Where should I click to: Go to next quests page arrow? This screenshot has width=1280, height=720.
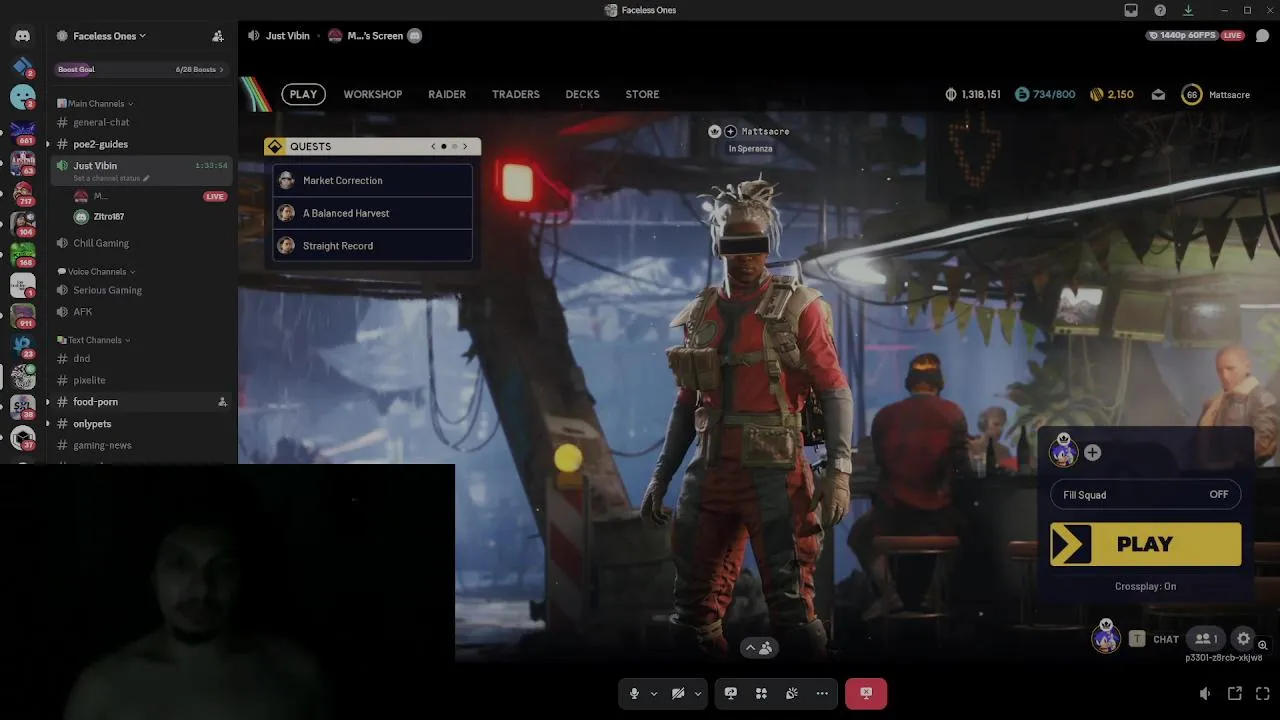(x=465, y=146)
